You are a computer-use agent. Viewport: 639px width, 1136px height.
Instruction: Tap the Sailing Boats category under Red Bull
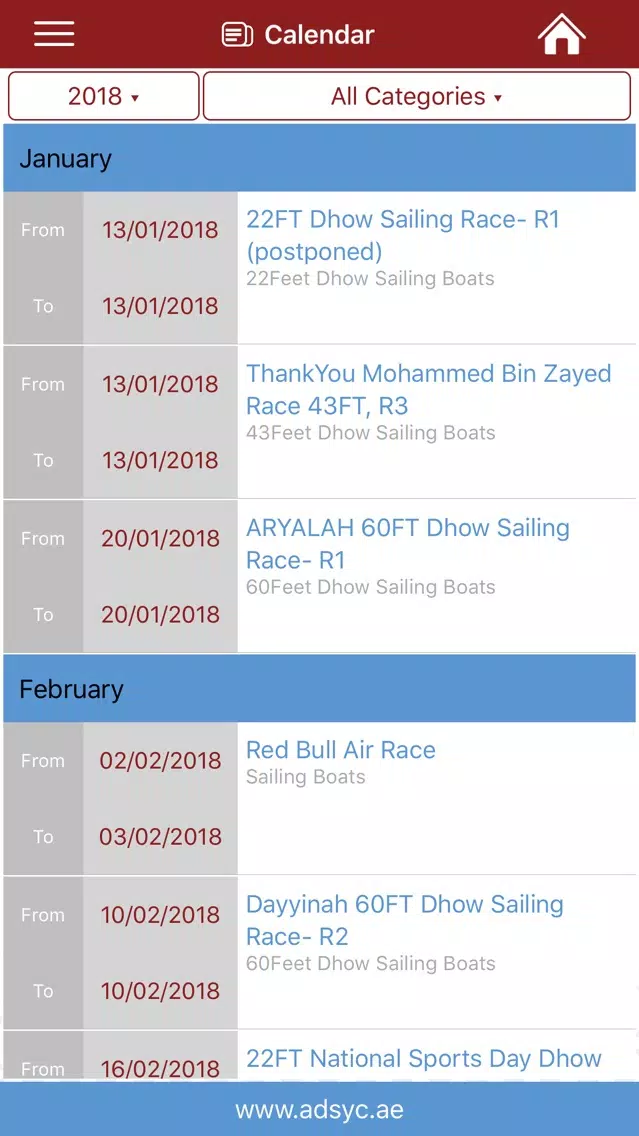[x=306, y=777]
